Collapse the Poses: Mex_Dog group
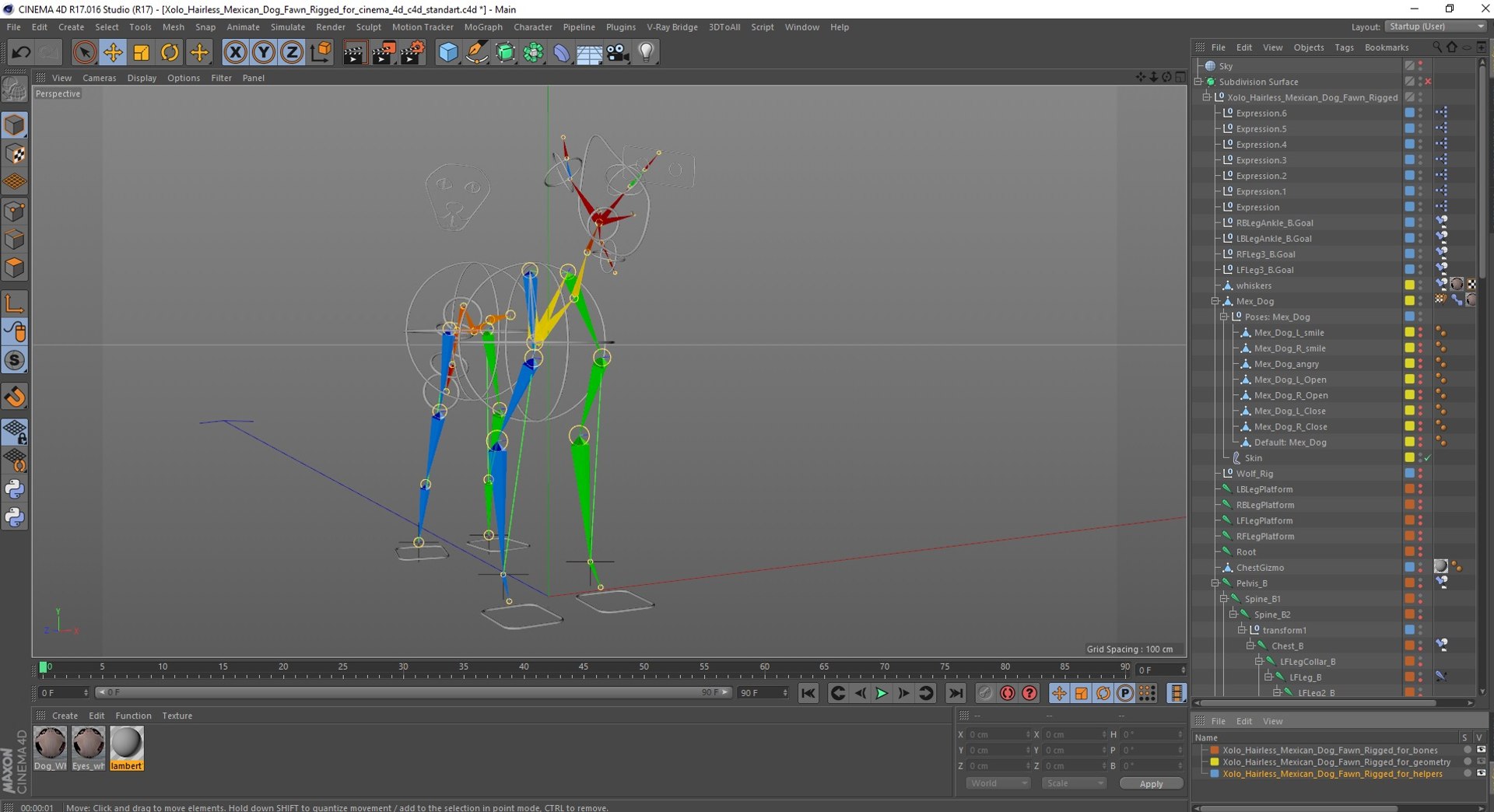 click(1224, 317)
